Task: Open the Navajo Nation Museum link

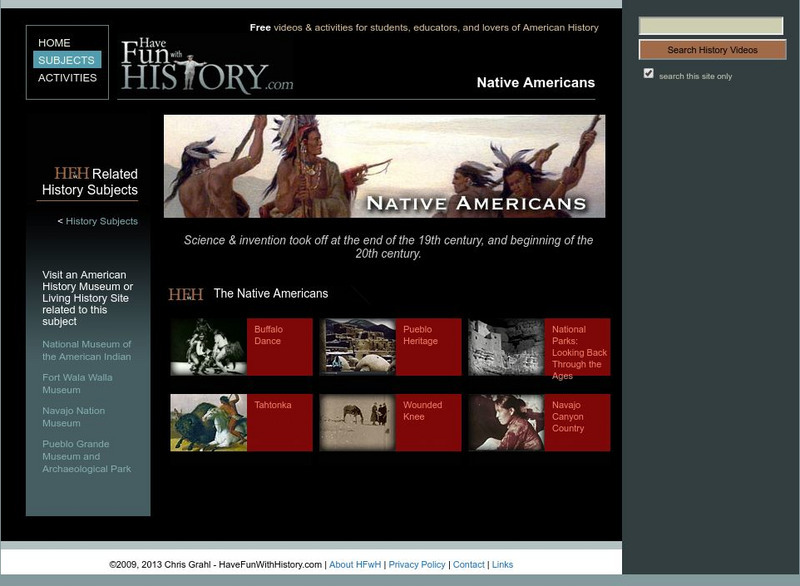Action: pos(73,417)
